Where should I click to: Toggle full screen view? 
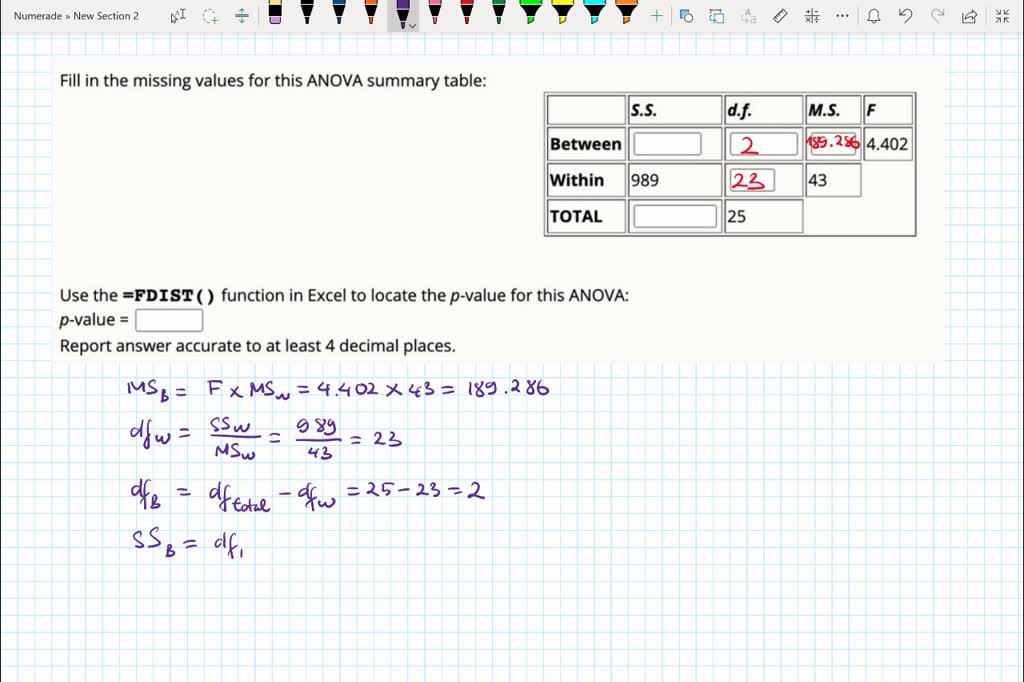coord(1002,15)
